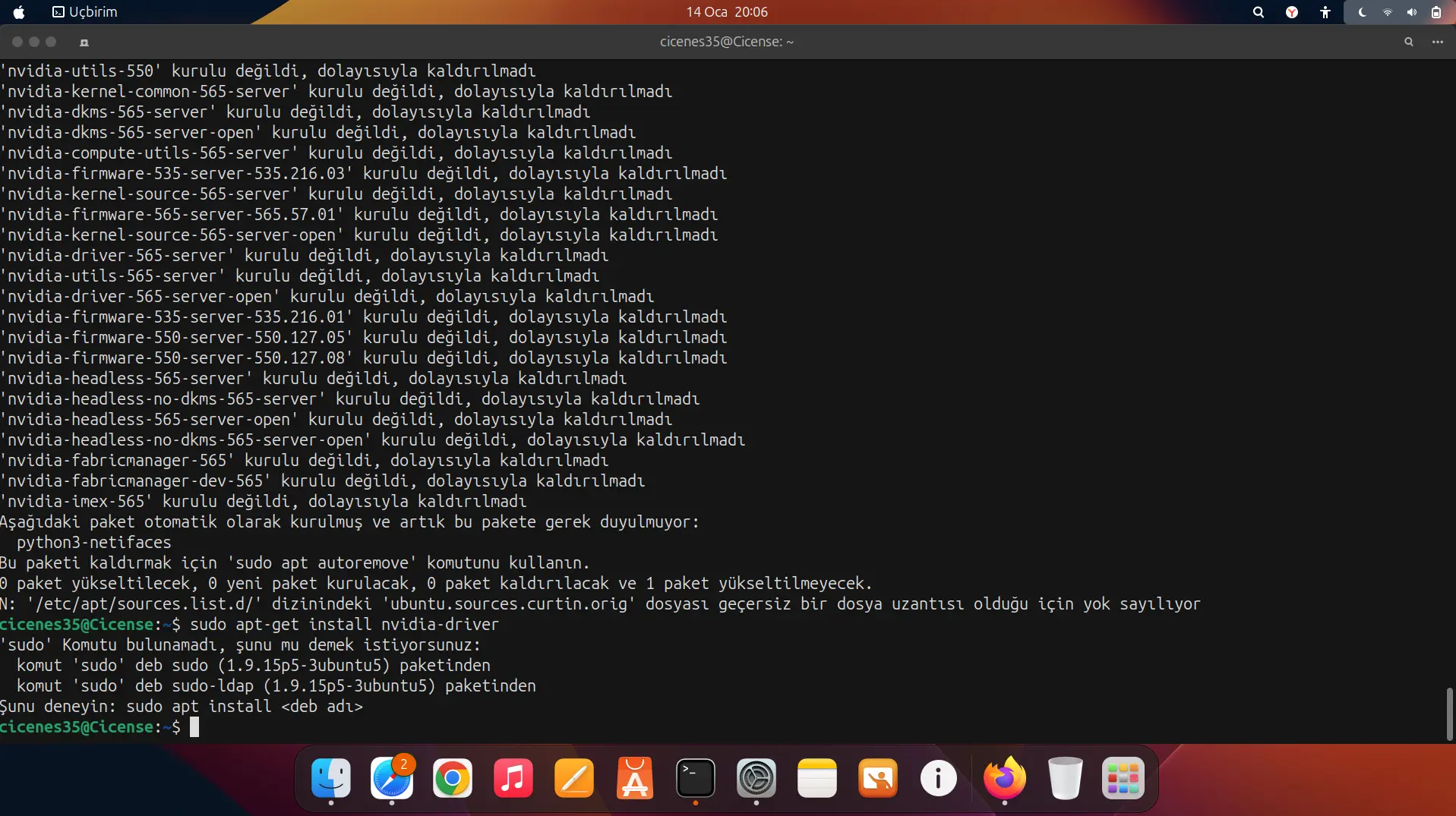Click the Terminal icon in dock

pos(696,778)
